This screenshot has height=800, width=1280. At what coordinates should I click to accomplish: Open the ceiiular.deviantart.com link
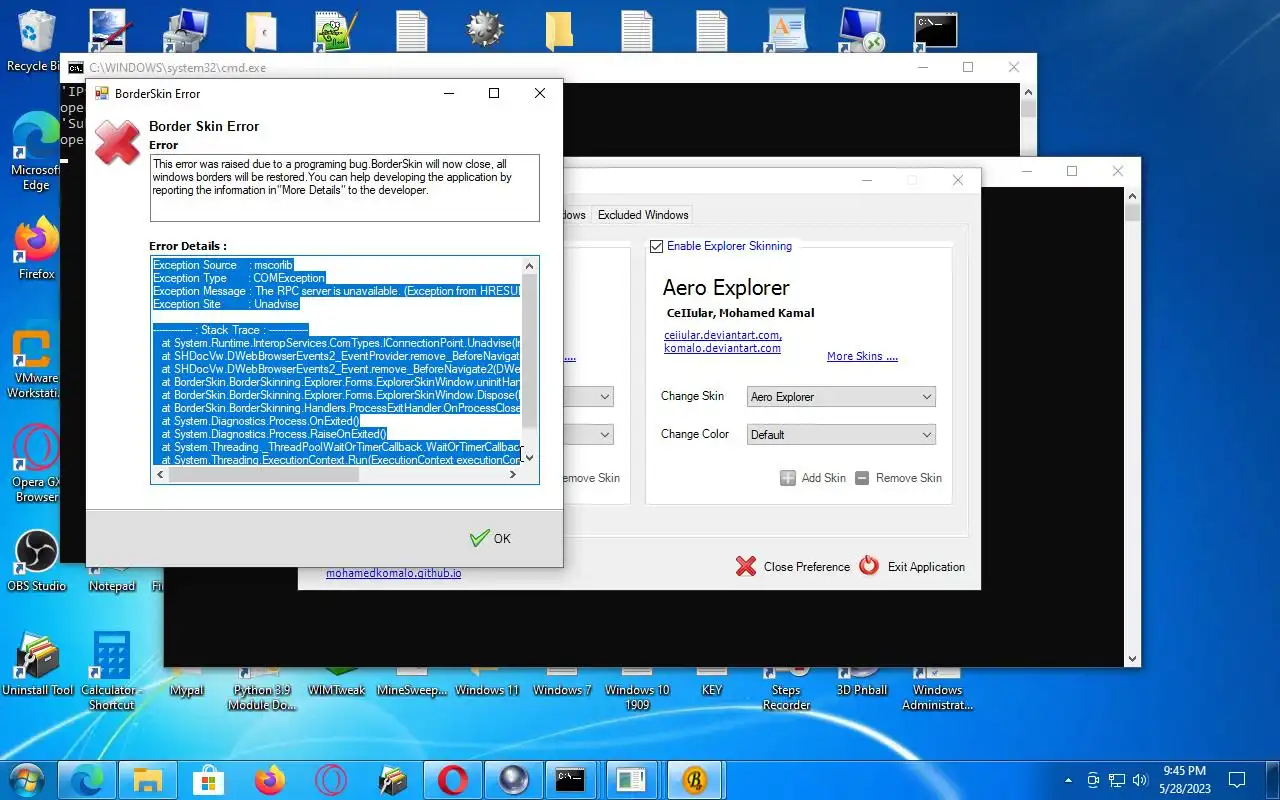pos(723,335)
